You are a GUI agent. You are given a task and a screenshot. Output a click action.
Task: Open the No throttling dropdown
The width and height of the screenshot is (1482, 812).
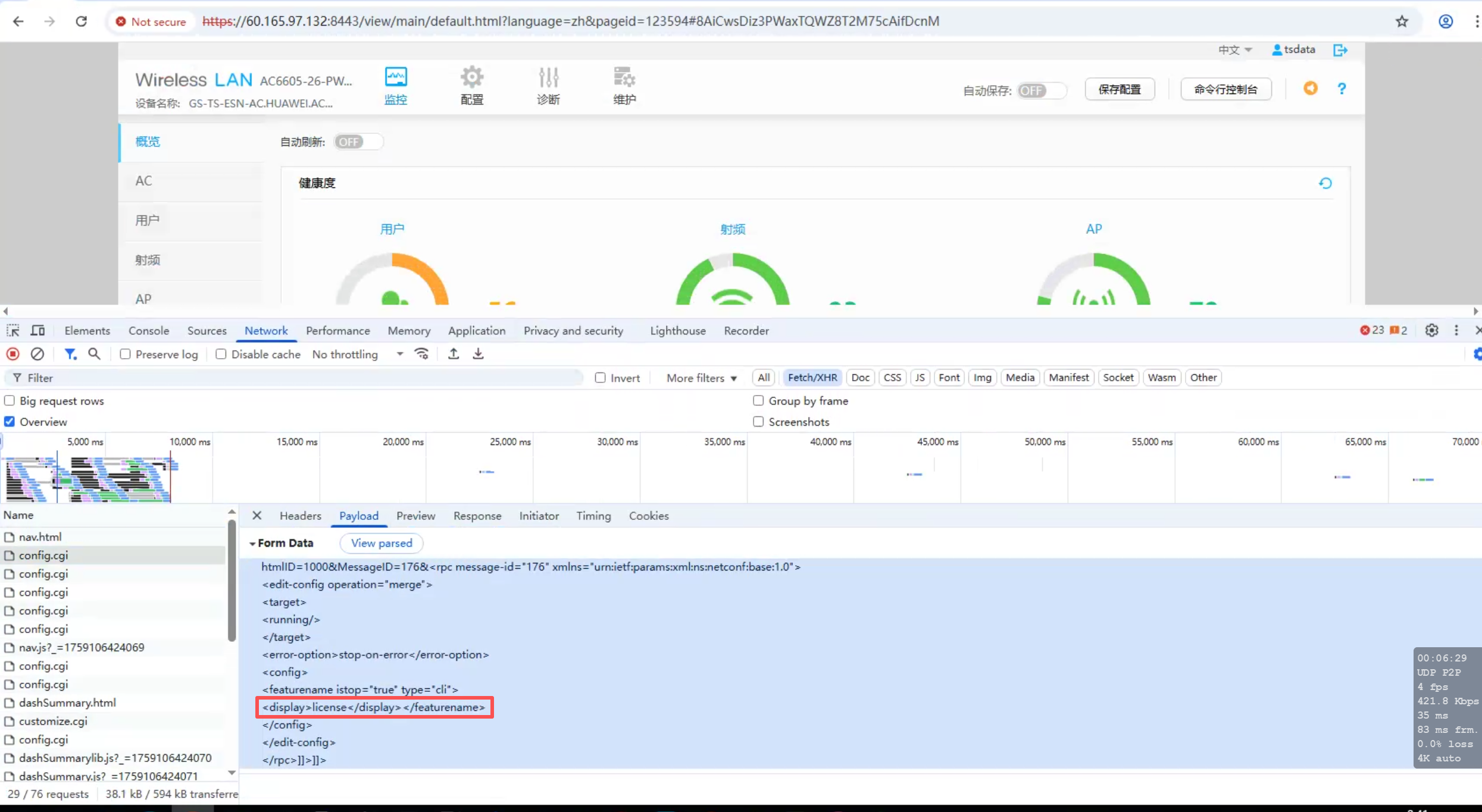358,354
